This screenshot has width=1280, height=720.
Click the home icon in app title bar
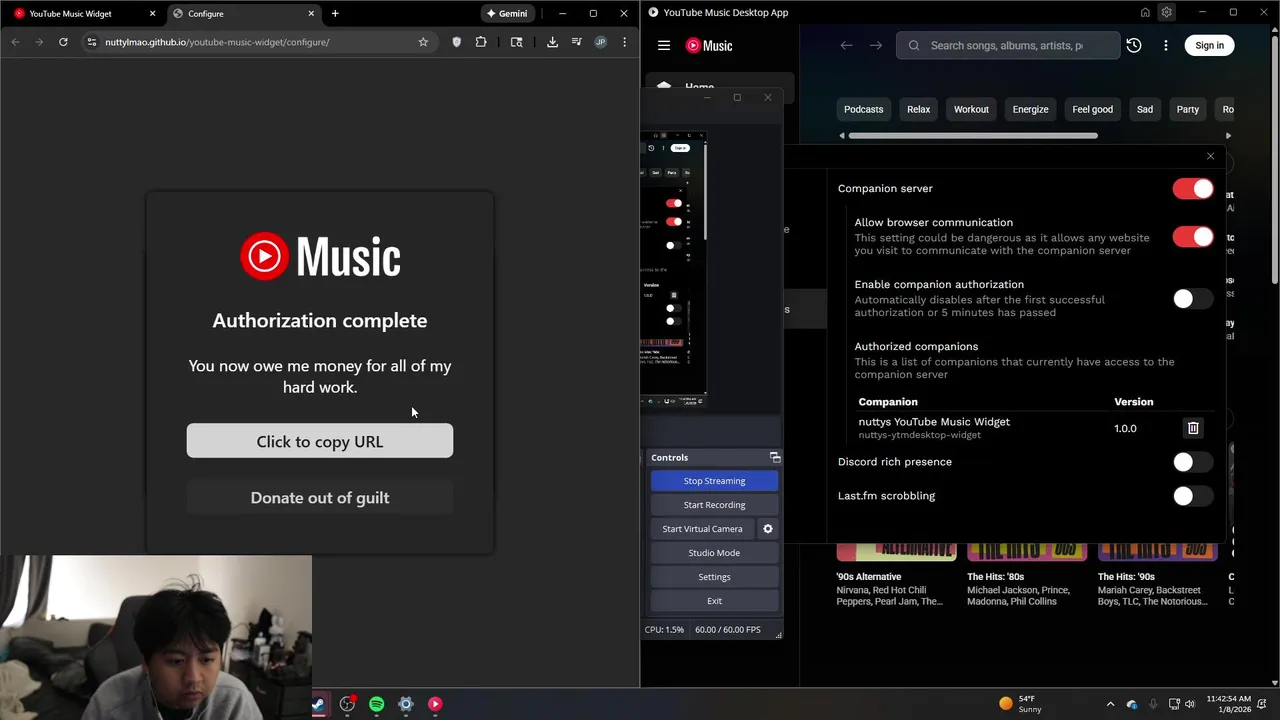[1145, 13]
